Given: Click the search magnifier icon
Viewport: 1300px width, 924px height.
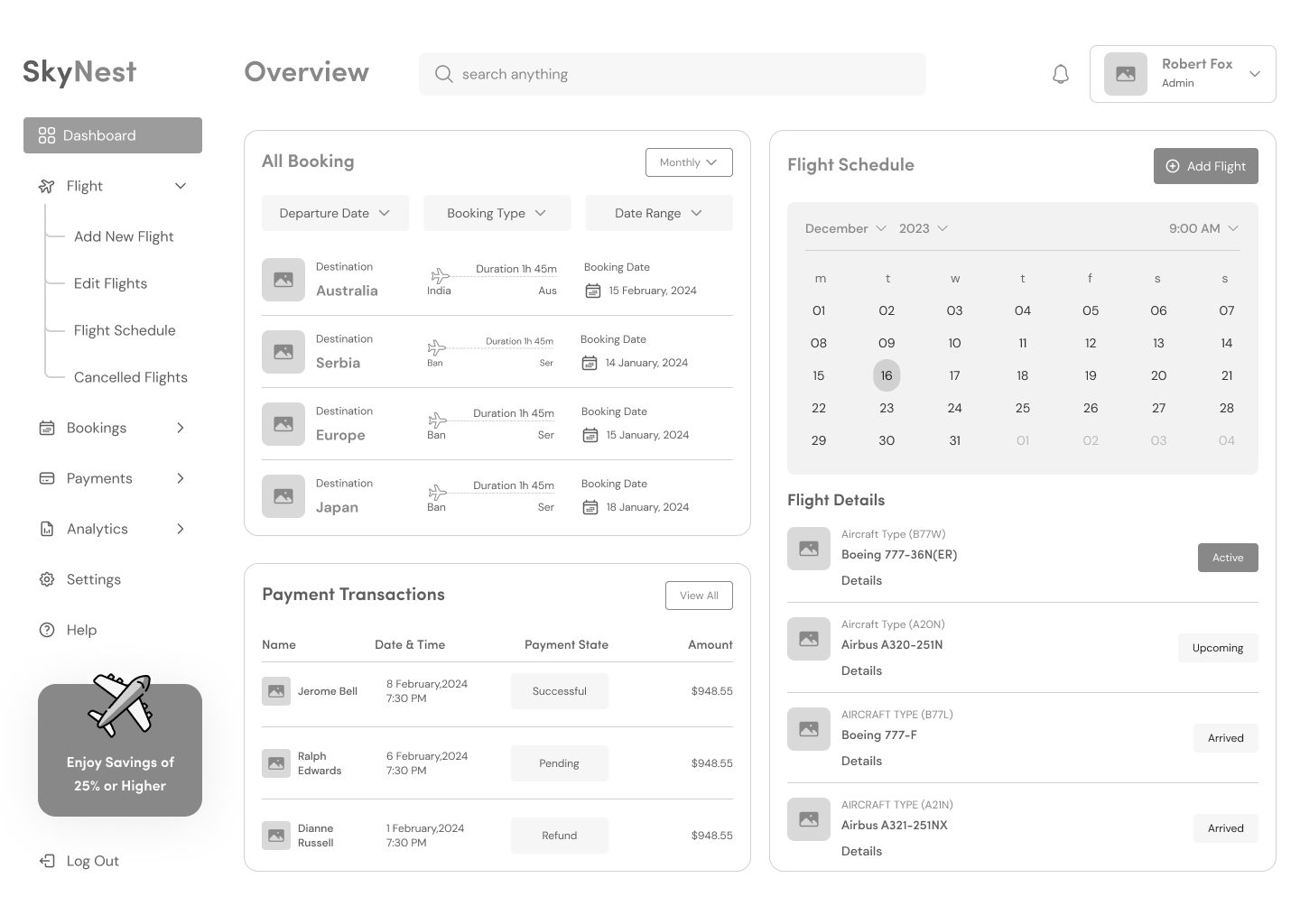Looking at the screenshot, I should pos(443,73).
